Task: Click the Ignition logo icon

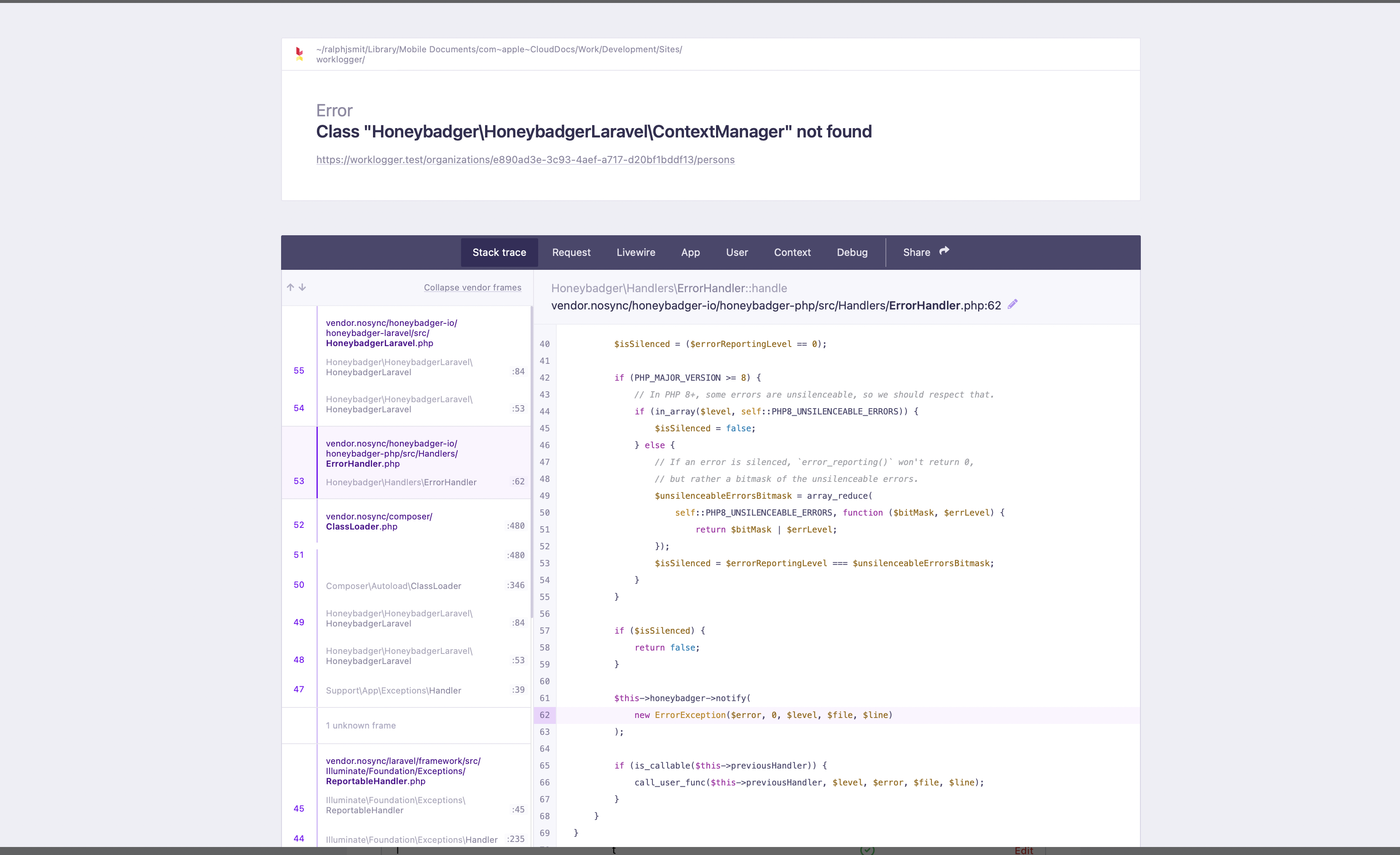Action: (x=300, y=54)
